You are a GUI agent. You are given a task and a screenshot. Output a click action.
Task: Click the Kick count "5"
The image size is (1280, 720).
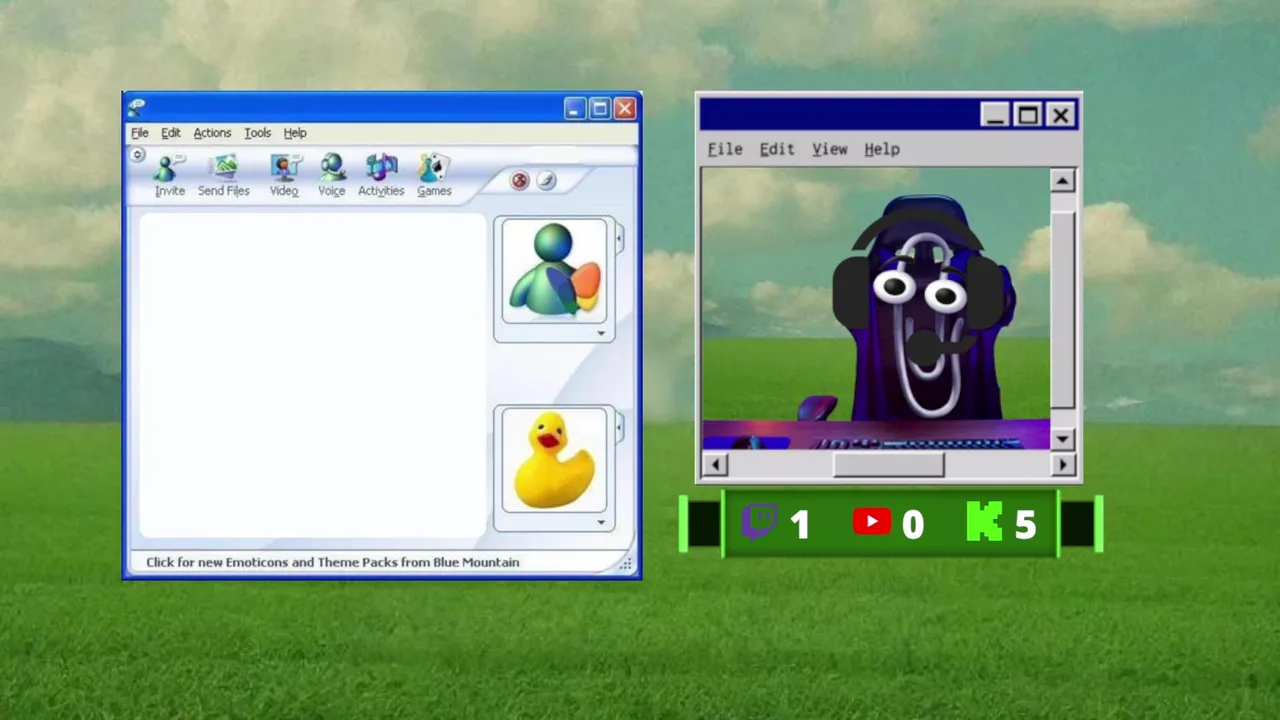[x=1026, y=524]
